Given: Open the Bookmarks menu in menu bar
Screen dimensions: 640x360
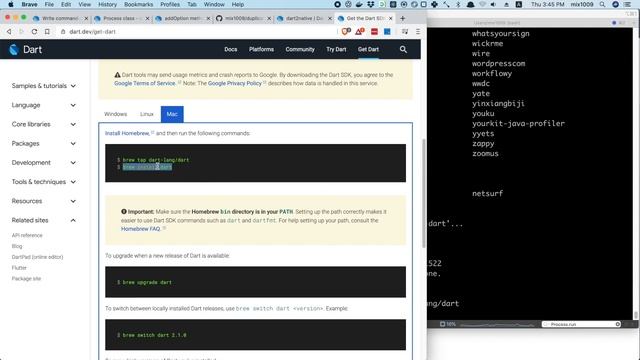Looking at the screenshot, I should pyautogui.click(x=138, y=4).
